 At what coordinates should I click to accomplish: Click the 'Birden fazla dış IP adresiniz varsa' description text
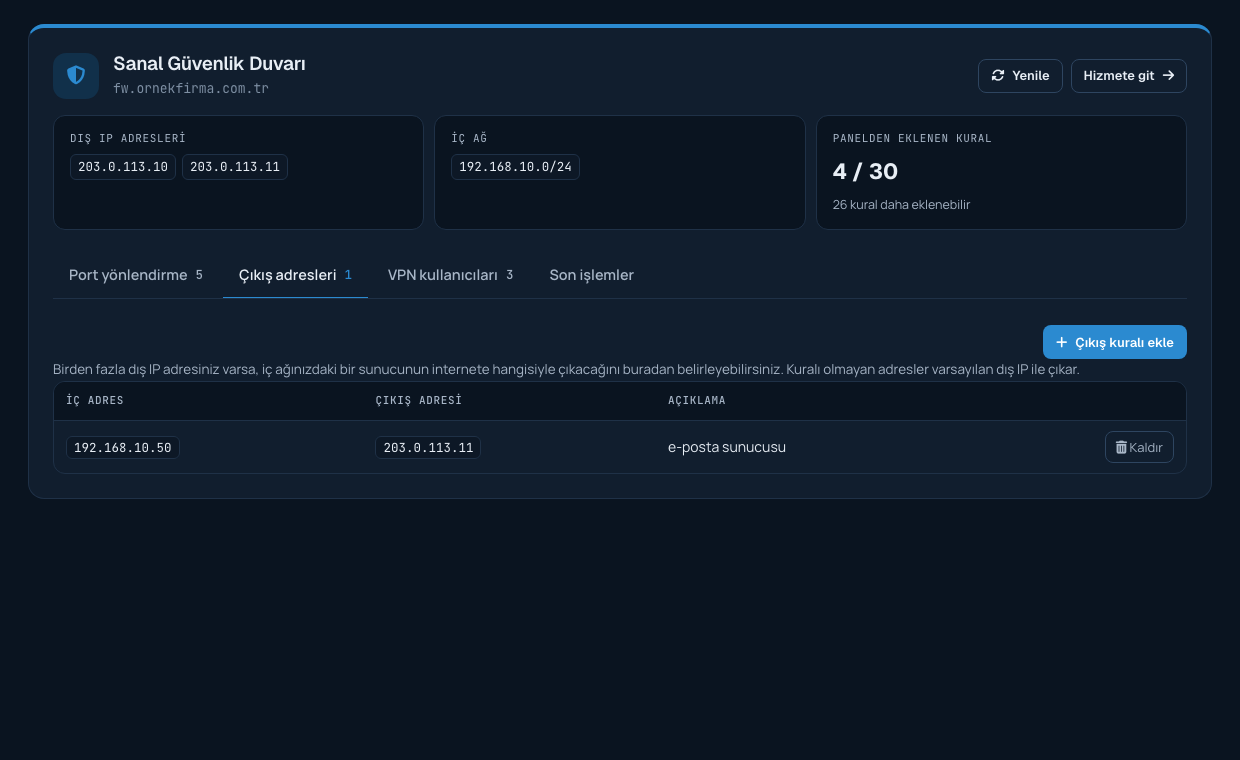[x=566, y=369]
